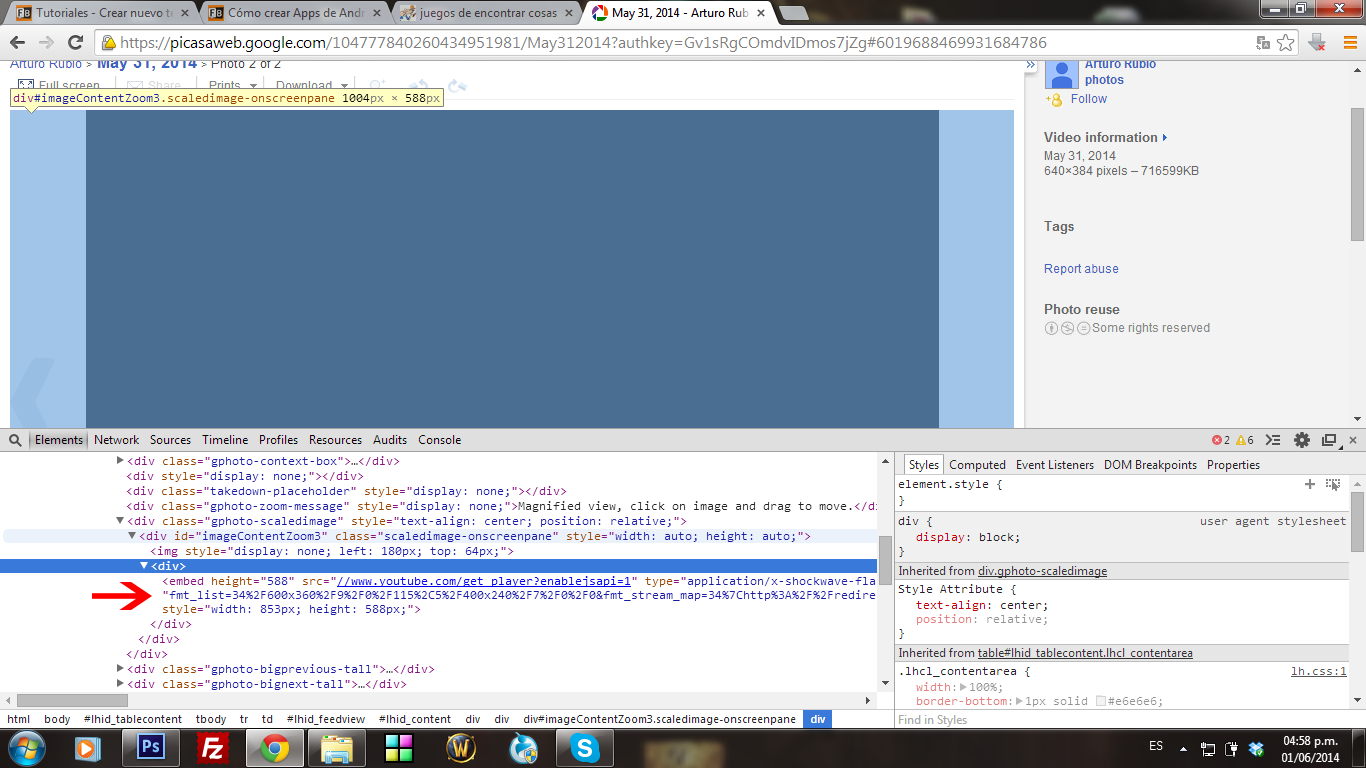
Task: Select the Properties tab
Action: [1233, 465]
